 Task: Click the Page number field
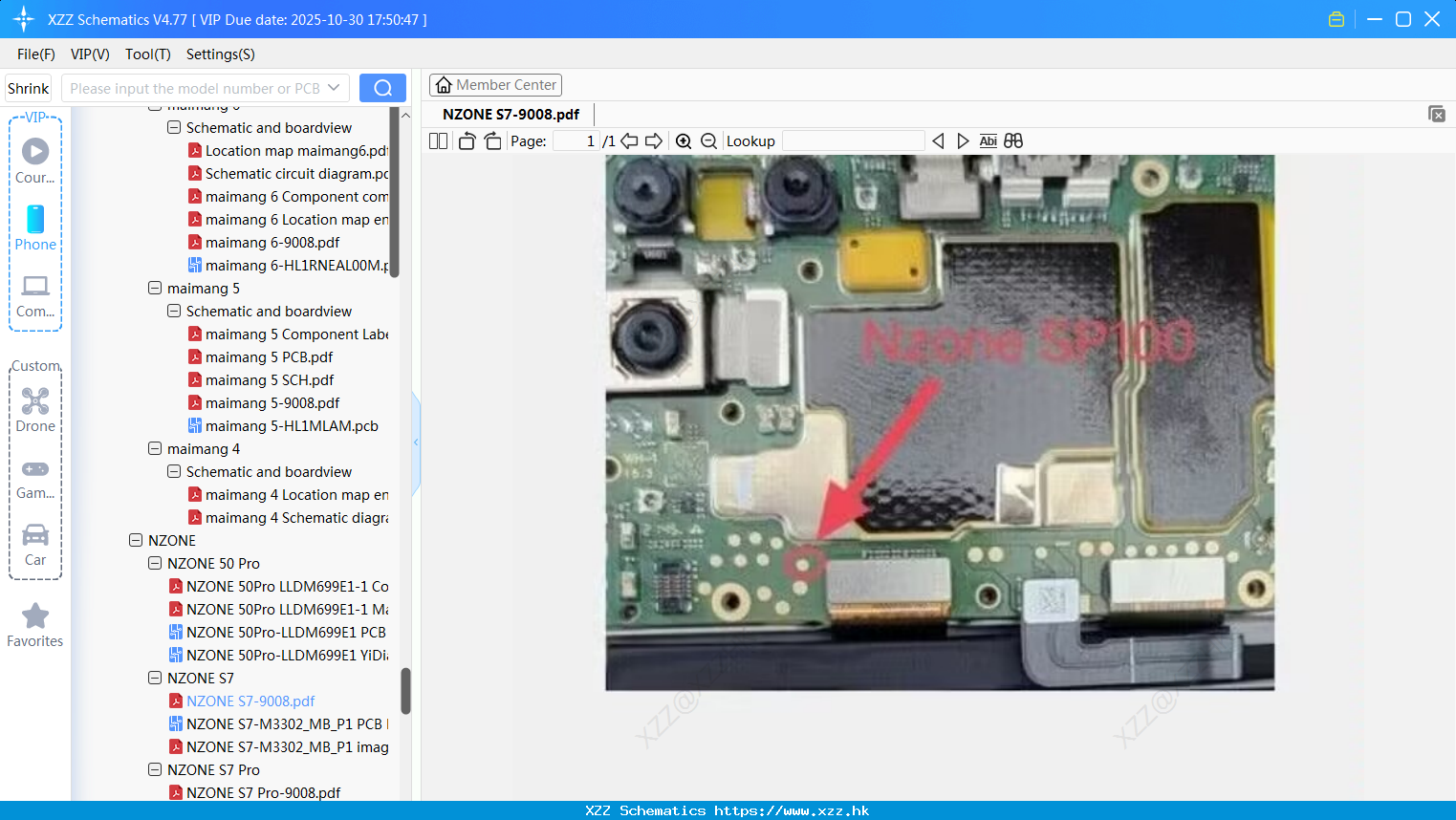pos(576,141)
